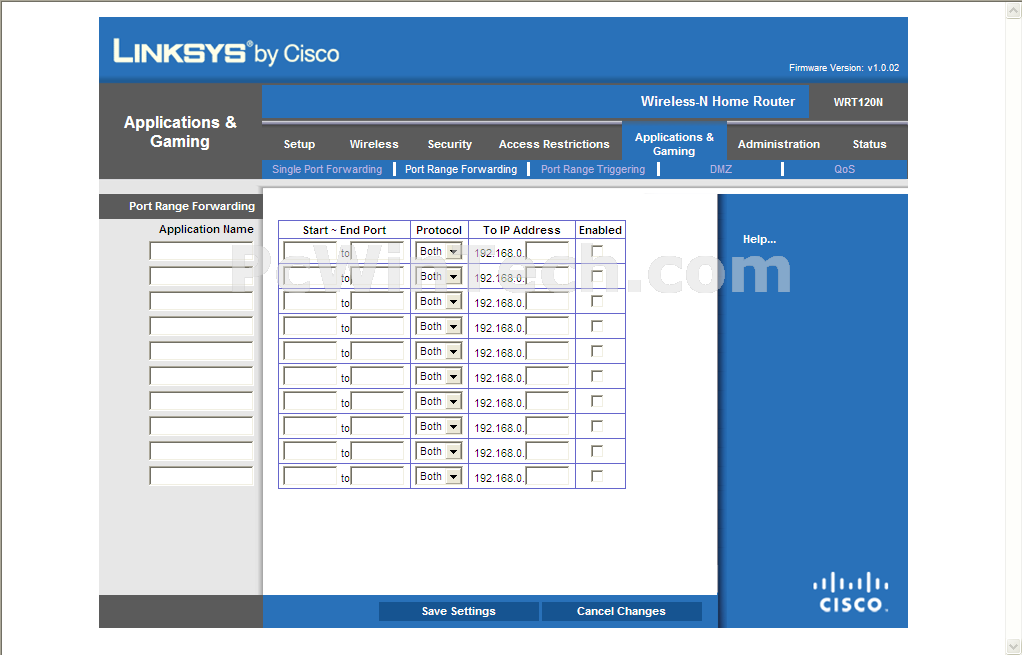Open the Help... link
The image size is (1022, 655).
coord(759,239)
